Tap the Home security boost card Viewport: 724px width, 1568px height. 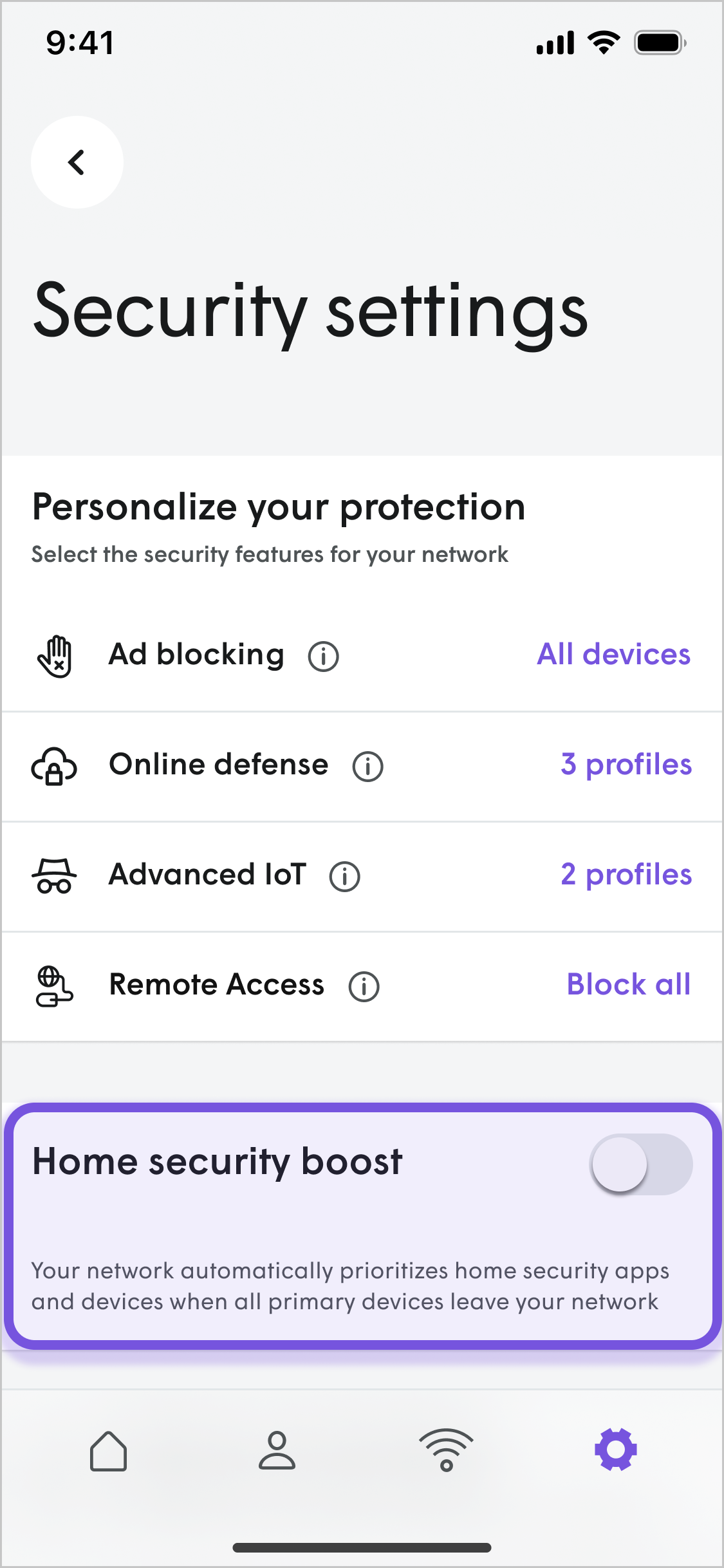click(x=362, y=1226)
